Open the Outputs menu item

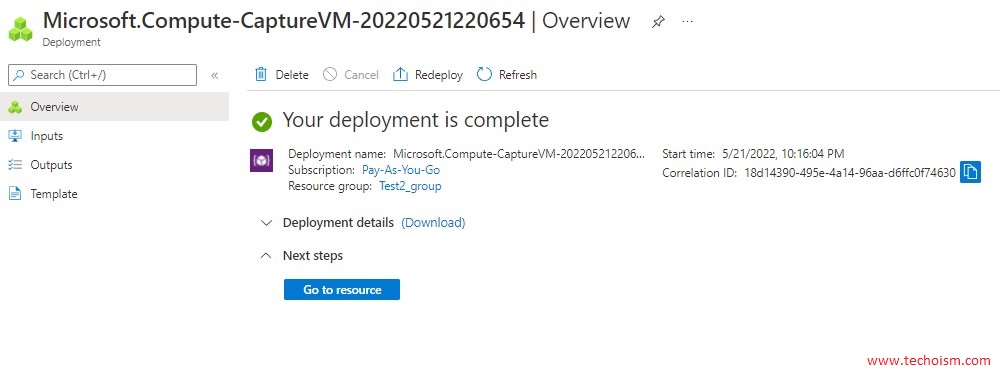click(114, 165)
